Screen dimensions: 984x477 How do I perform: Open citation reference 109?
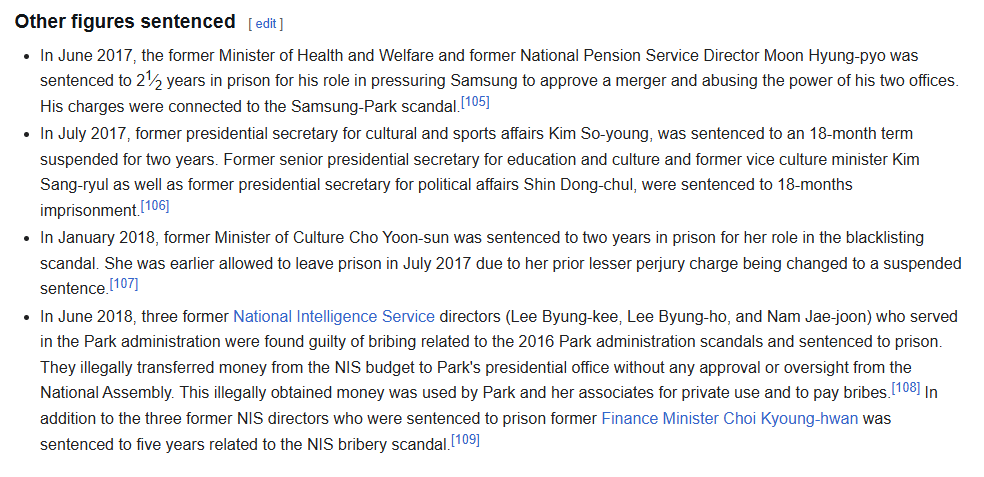465,439
